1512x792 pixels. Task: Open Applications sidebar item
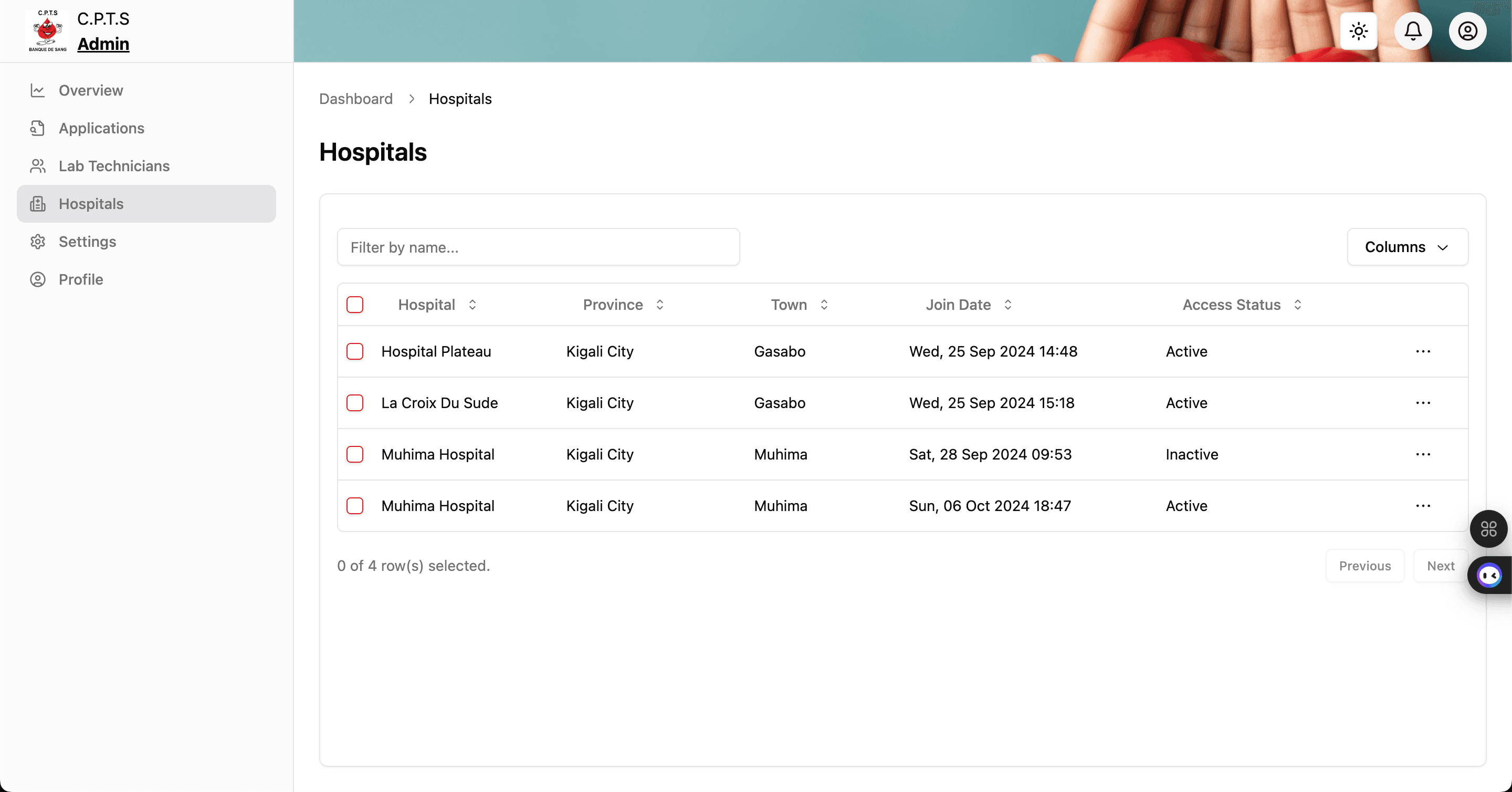(x=101, y=128)
